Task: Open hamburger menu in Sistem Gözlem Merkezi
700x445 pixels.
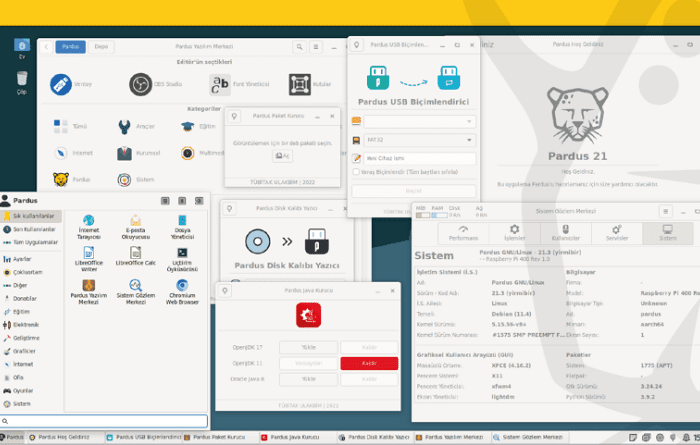Action: 665,212
